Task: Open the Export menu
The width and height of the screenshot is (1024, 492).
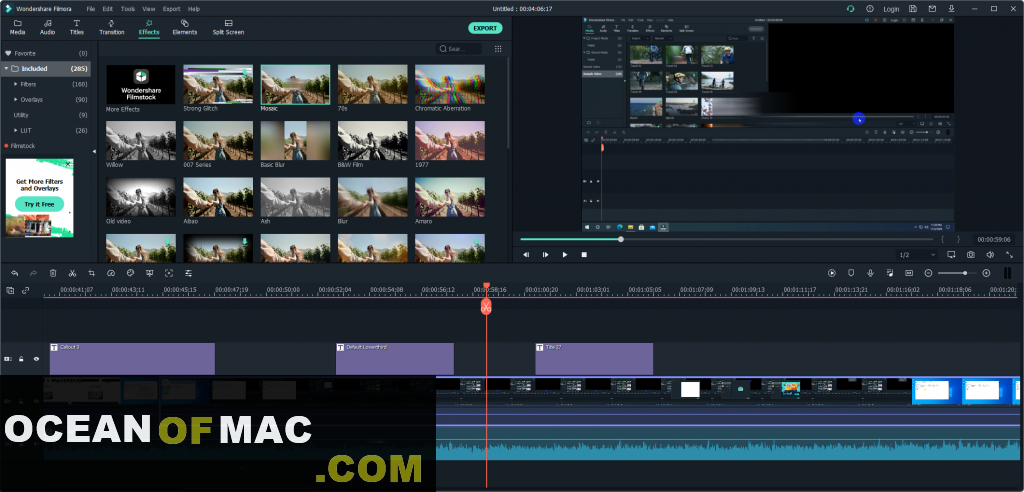Action: (172, 9)
